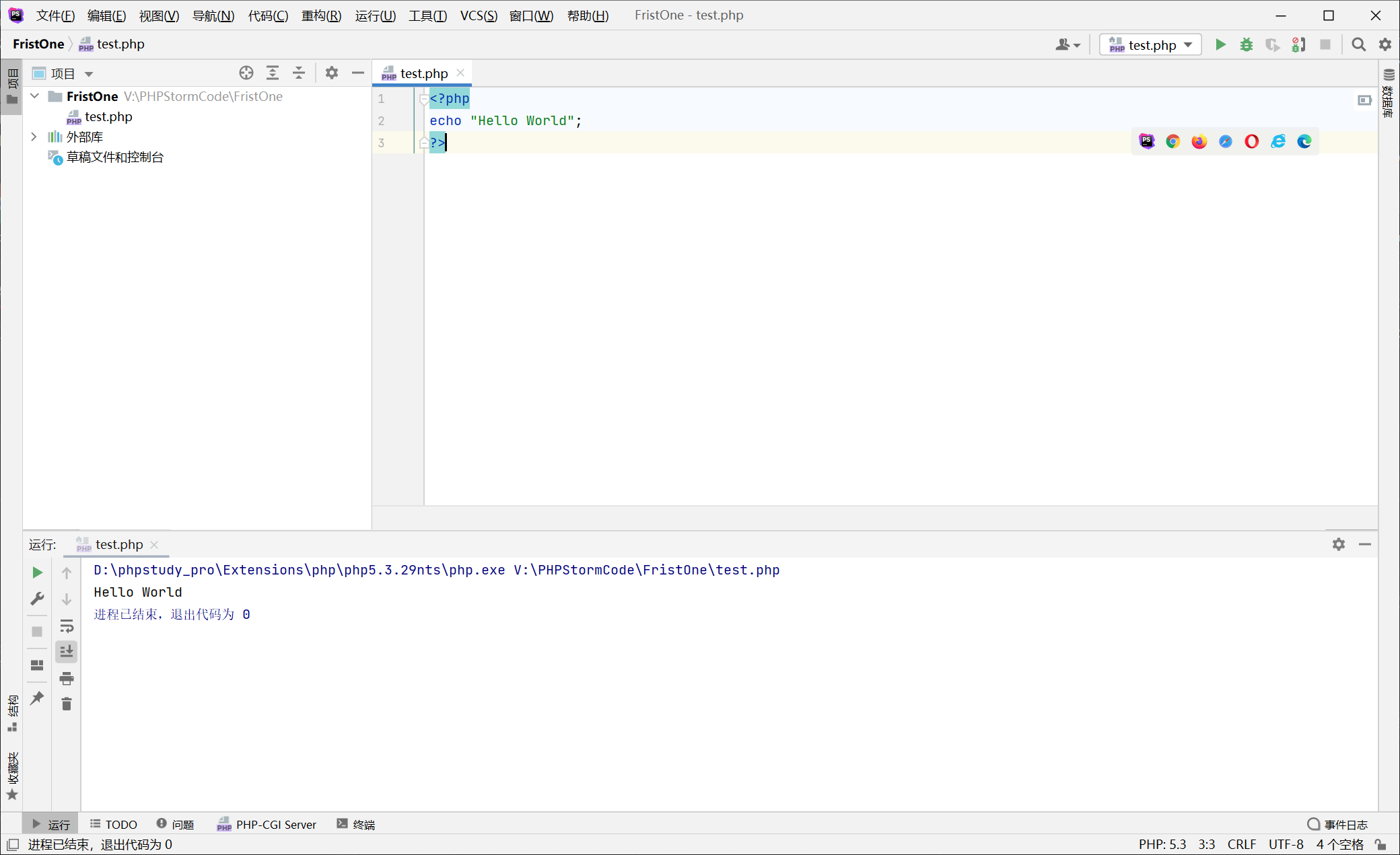Collapse all in project panel
This screenshot has width=1400, height=855.
click(299, 73)
